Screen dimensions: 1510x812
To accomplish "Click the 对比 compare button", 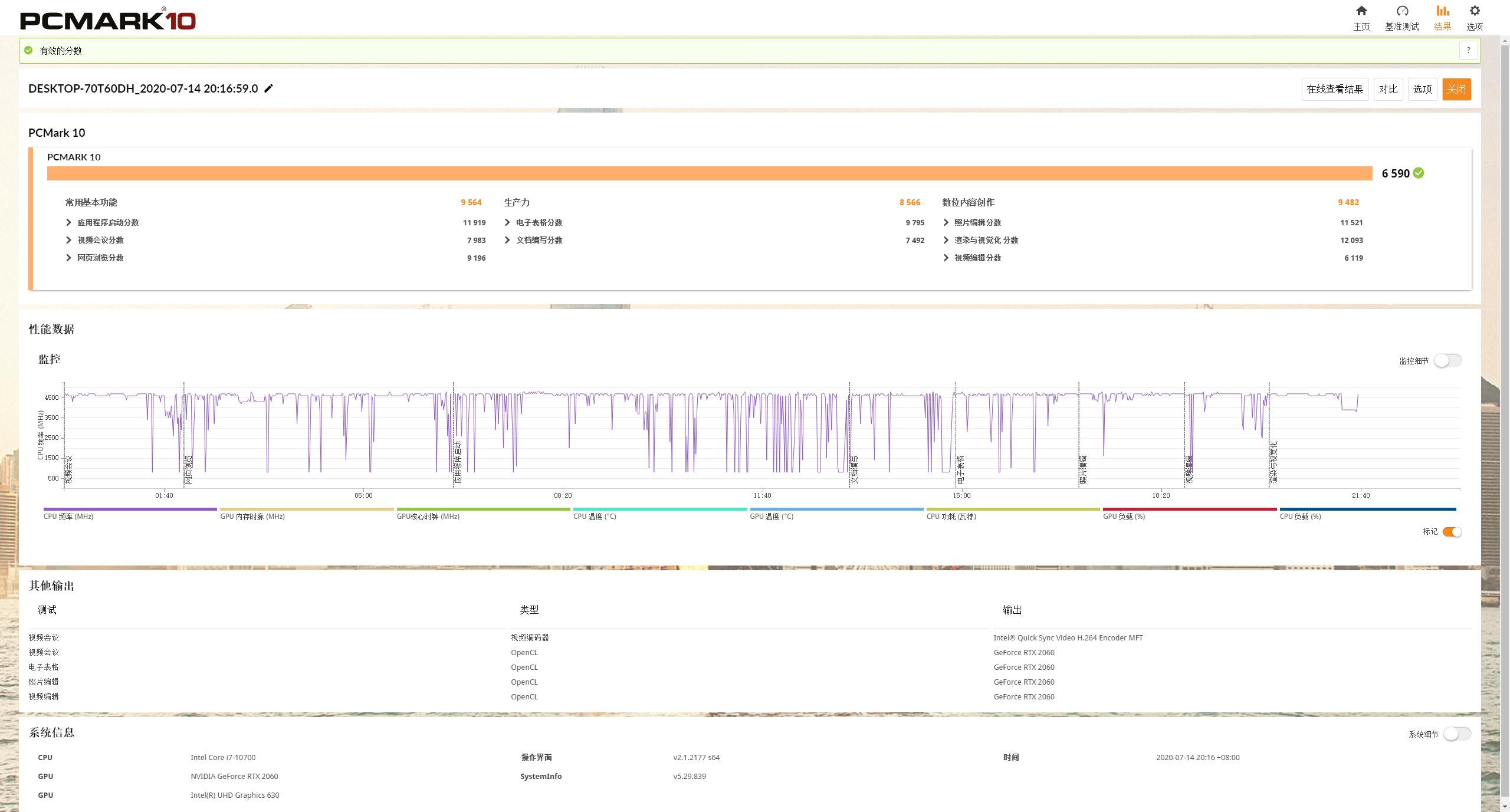I will tap(1387, 89).
